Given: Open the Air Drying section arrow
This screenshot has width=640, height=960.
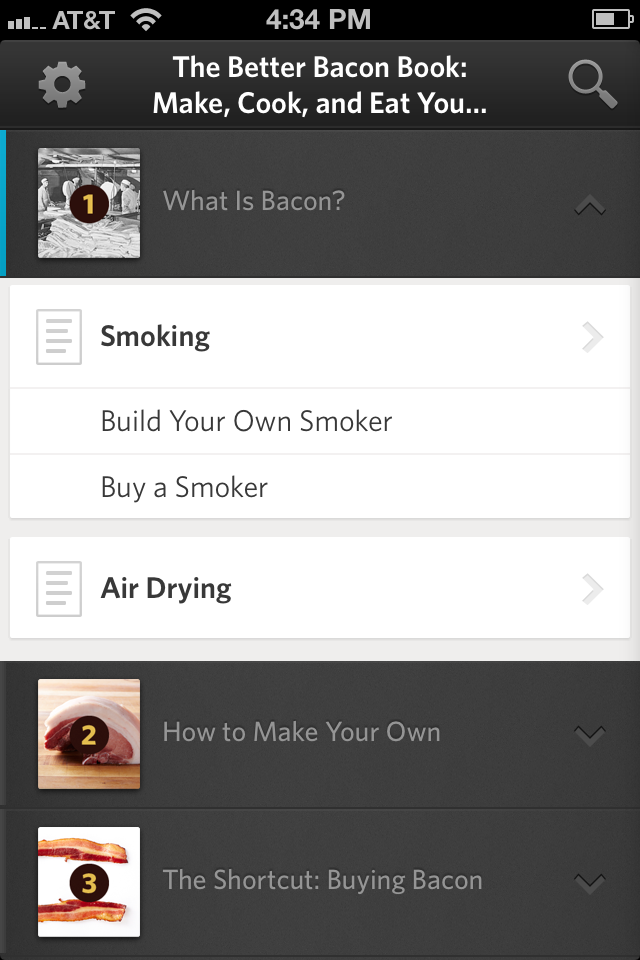Looking at the screenshot, I should point(592,588).
